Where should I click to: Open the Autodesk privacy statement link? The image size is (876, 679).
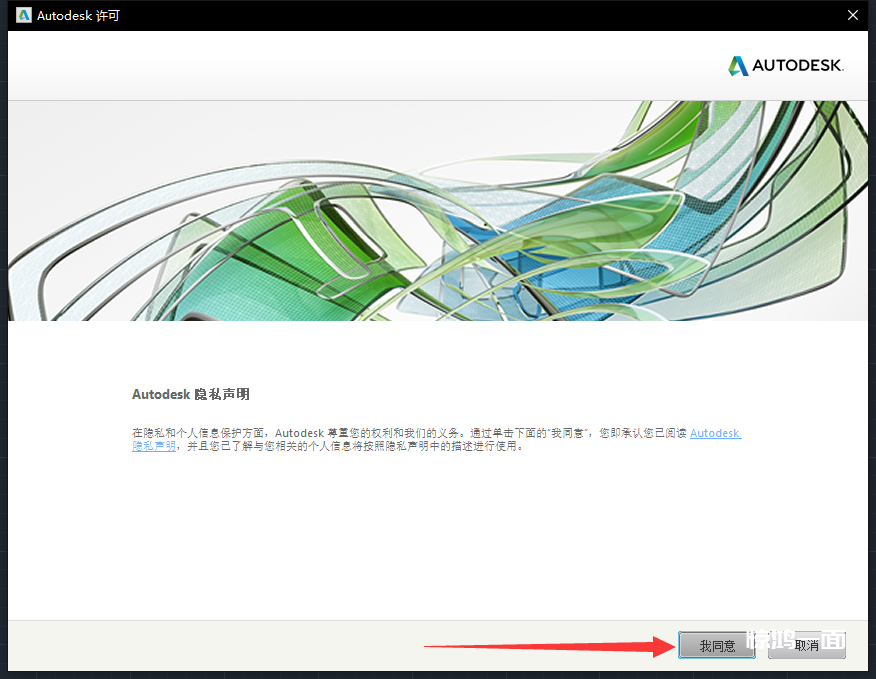(x=715, y=433)
